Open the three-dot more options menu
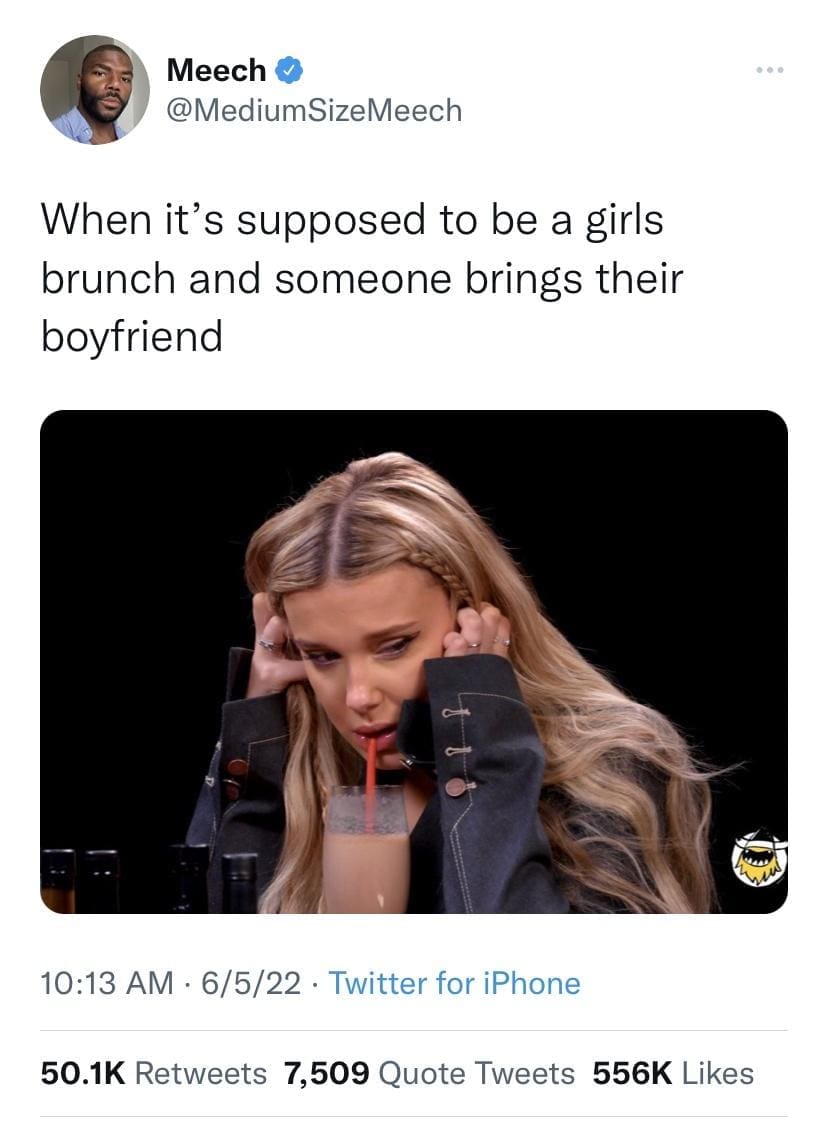The height and width of the screenshot is (1129, 828). click(x=770, y=70)
